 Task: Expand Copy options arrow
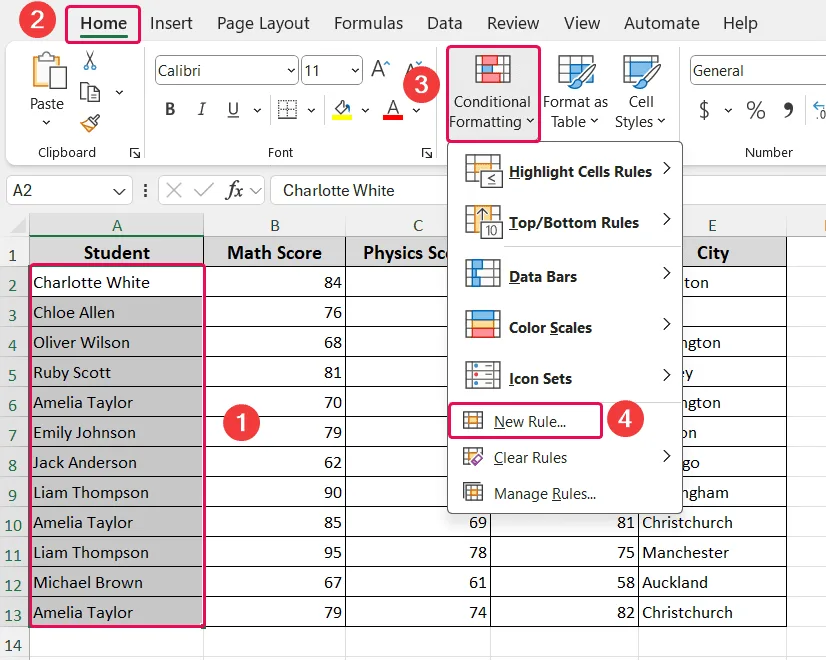pyautogui.click(x=119, y=92)
